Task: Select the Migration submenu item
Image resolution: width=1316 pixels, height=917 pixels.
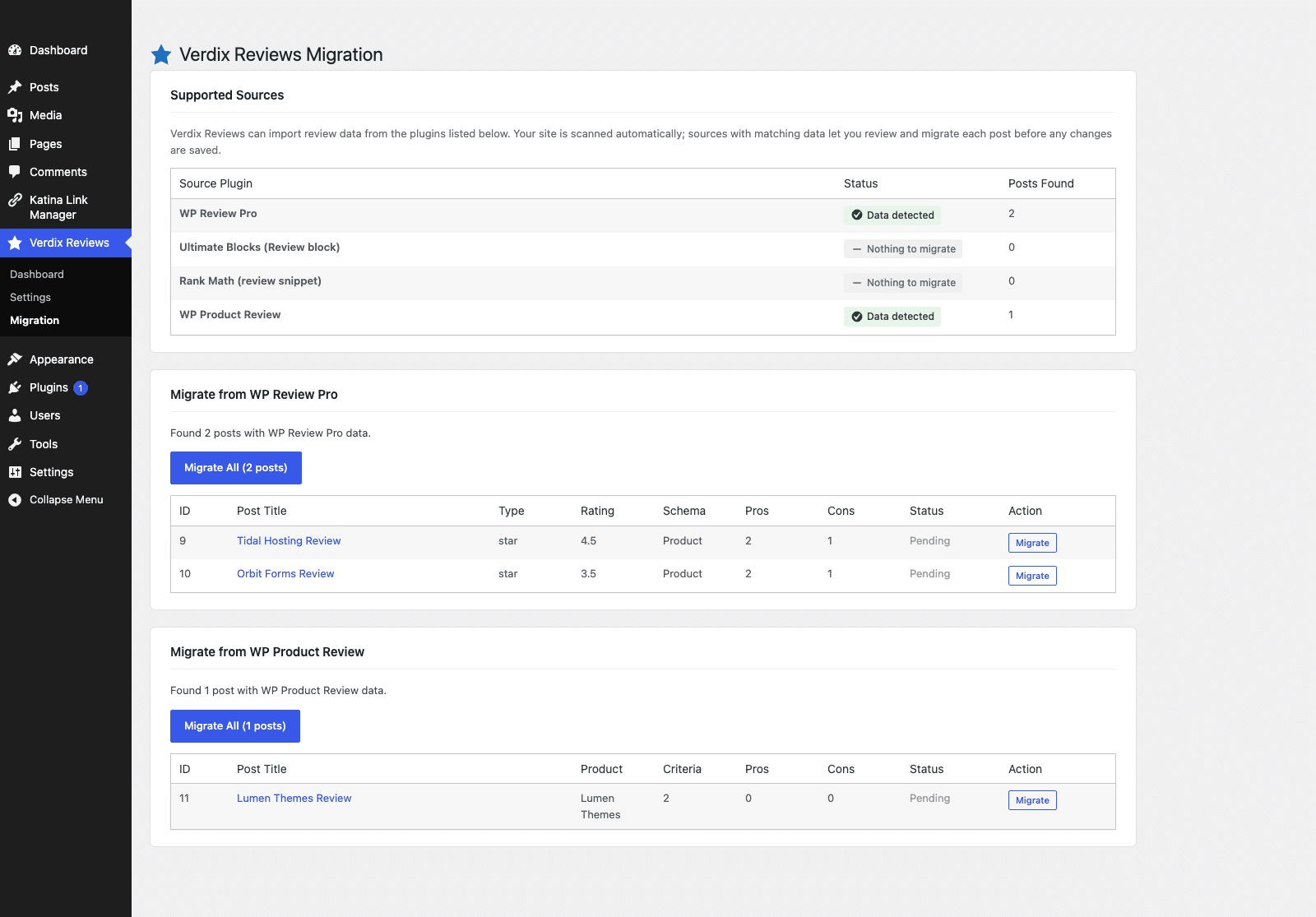Action: click(x=35, y=320)
